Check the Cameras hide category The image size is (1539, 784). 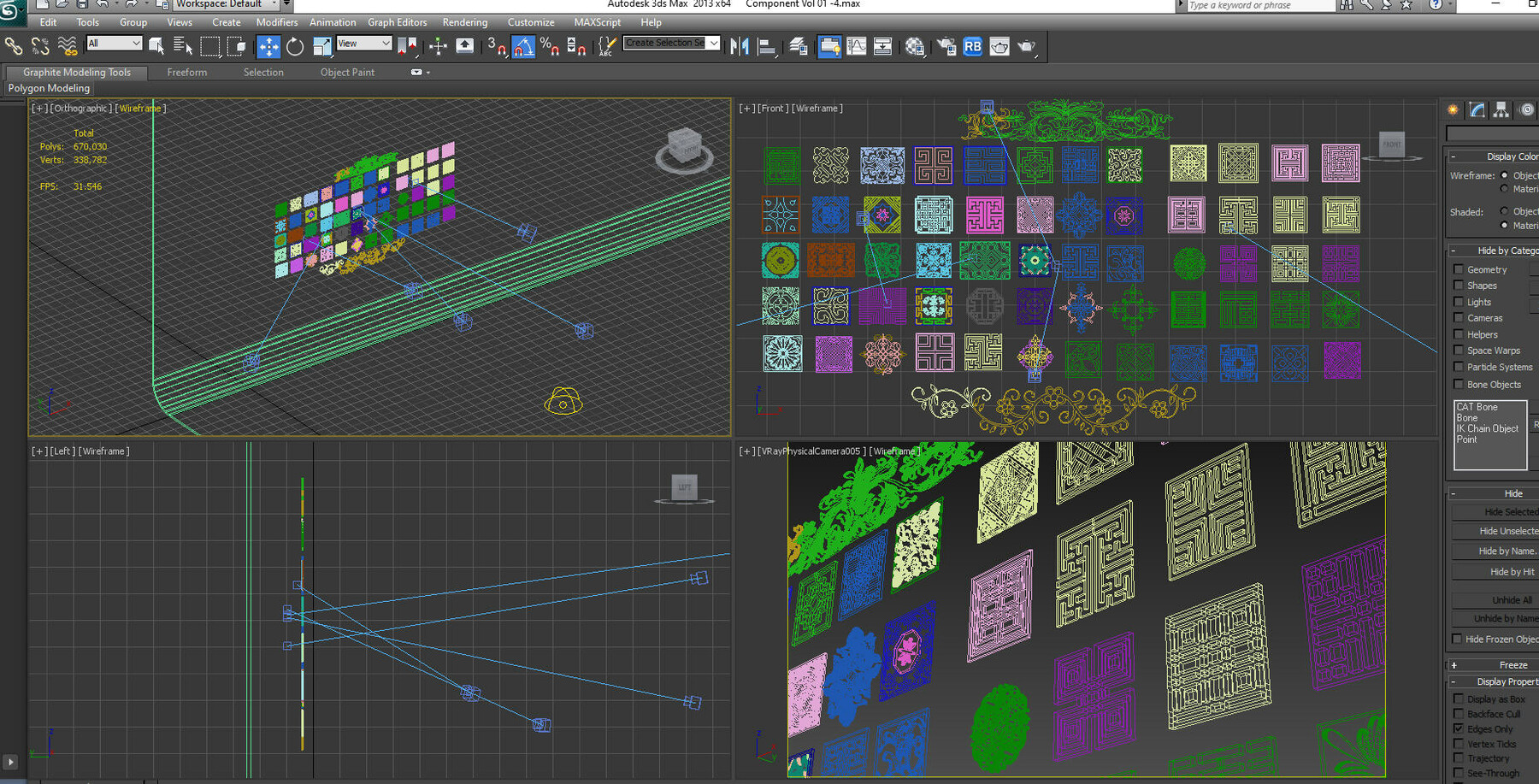(1459, 318)
